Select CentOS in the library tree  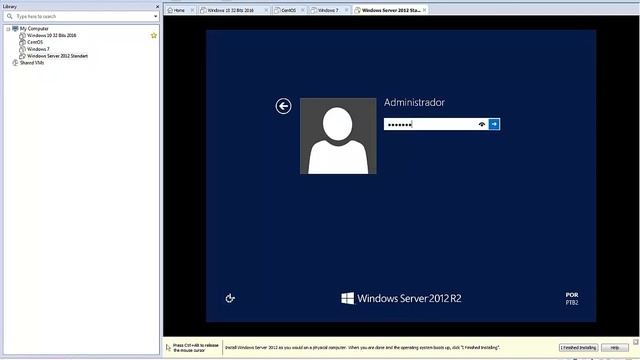pos(35,42)
